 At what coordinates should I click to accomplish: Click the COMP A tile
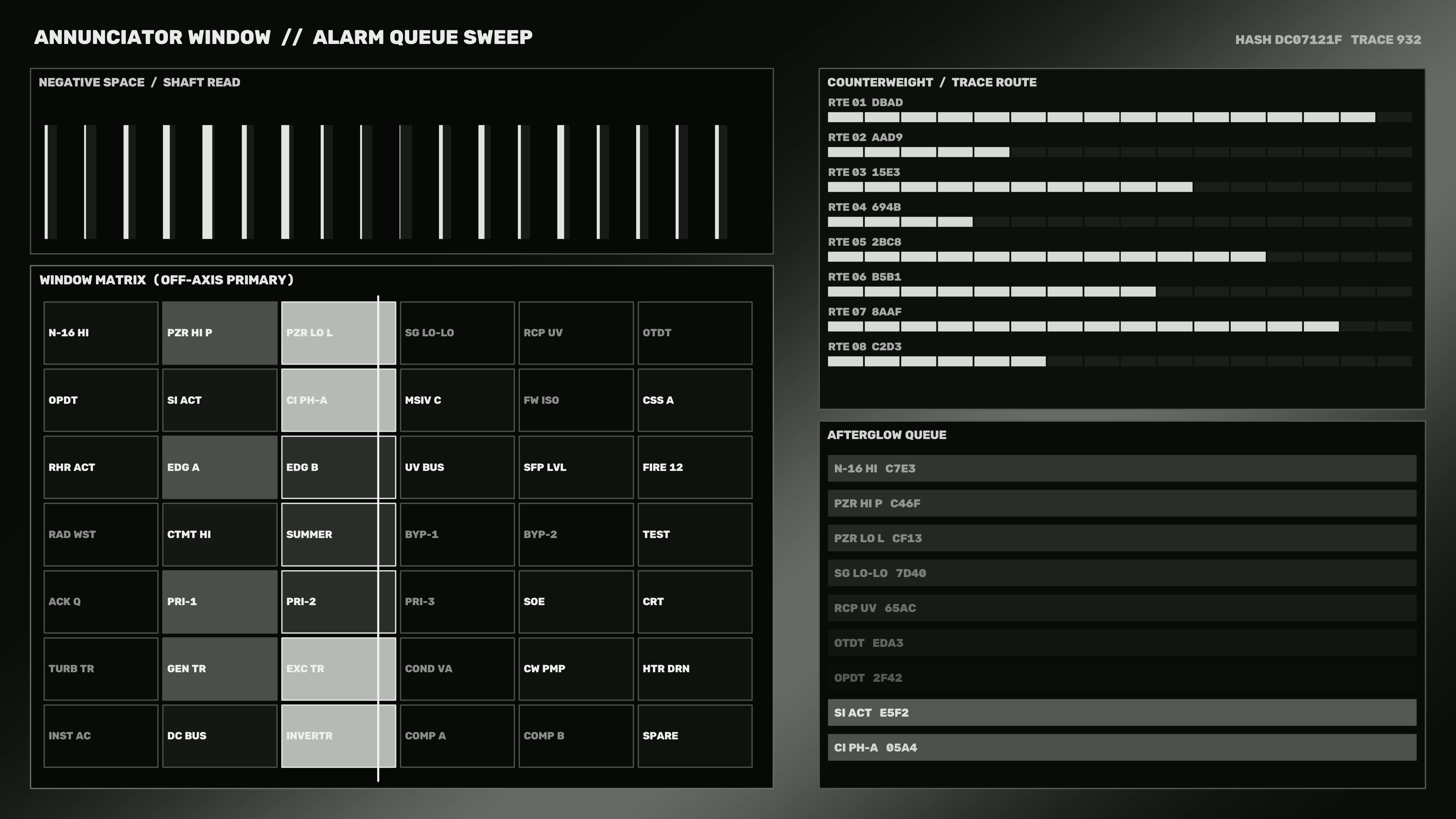[x=457, y=736]
